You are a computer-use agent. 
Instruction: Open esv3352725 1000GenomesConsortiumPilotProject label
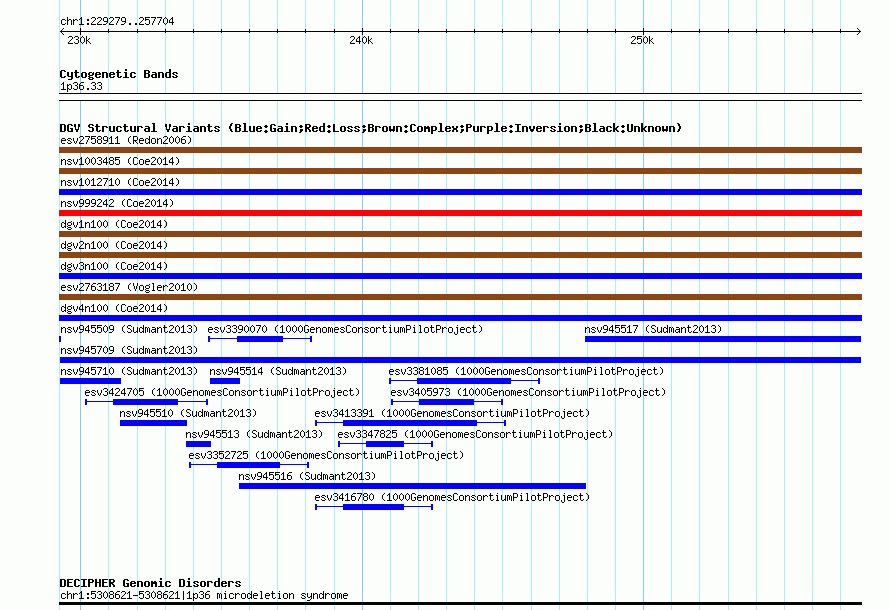[326, 455]
